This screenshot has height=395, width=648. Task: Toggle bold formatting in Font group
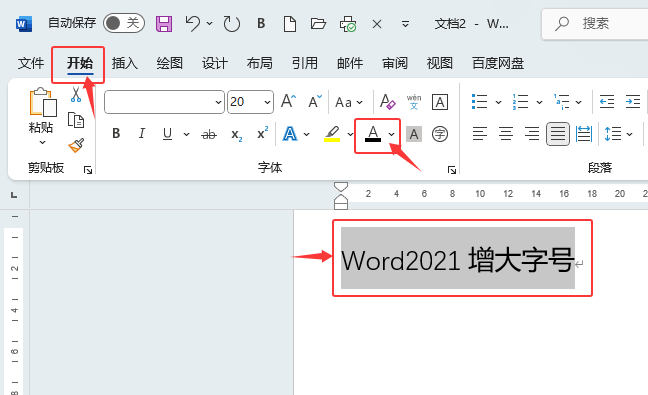(116, 133)
